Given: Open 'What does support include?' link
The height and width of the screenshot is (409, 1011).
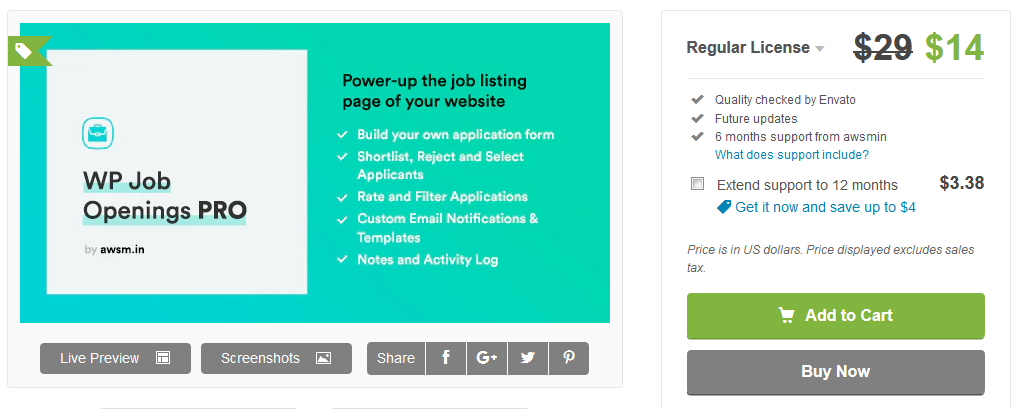Looking at the screenshot, I should click(x=791, y=155).
